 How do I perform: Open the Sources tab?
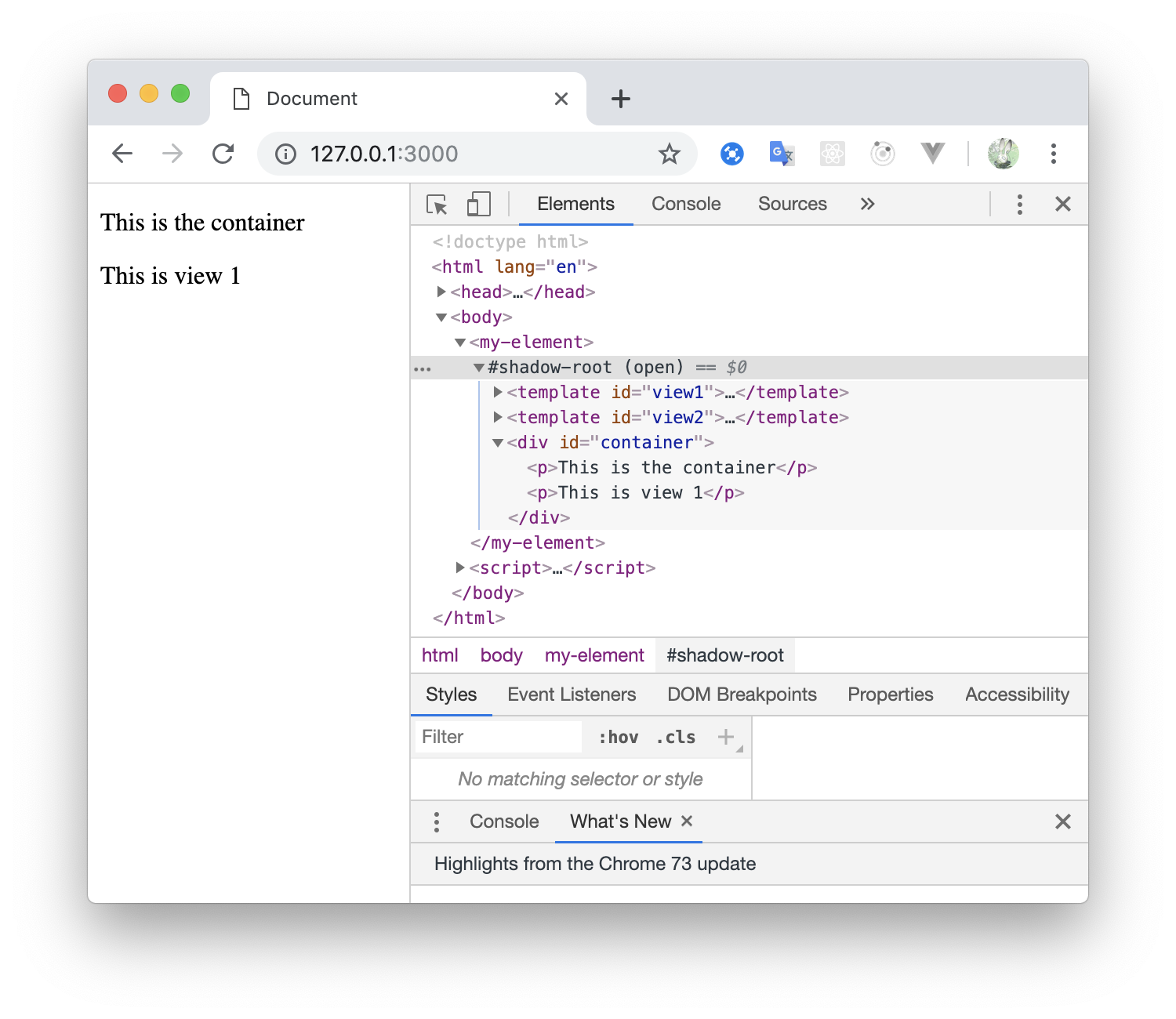point(792,204)
